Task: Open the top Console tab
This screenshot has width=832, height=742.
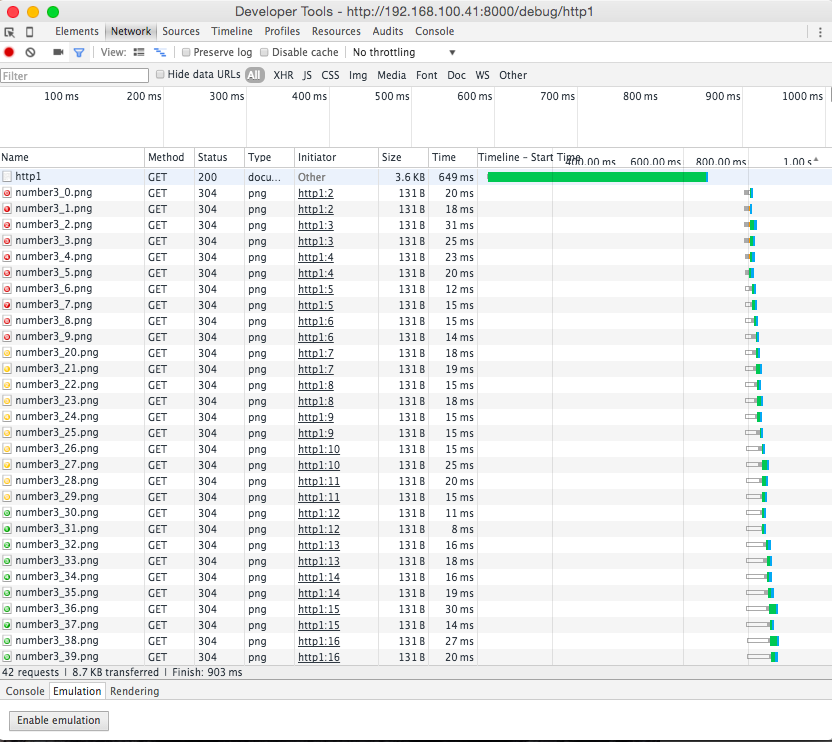Action: (x=435, y=31)
